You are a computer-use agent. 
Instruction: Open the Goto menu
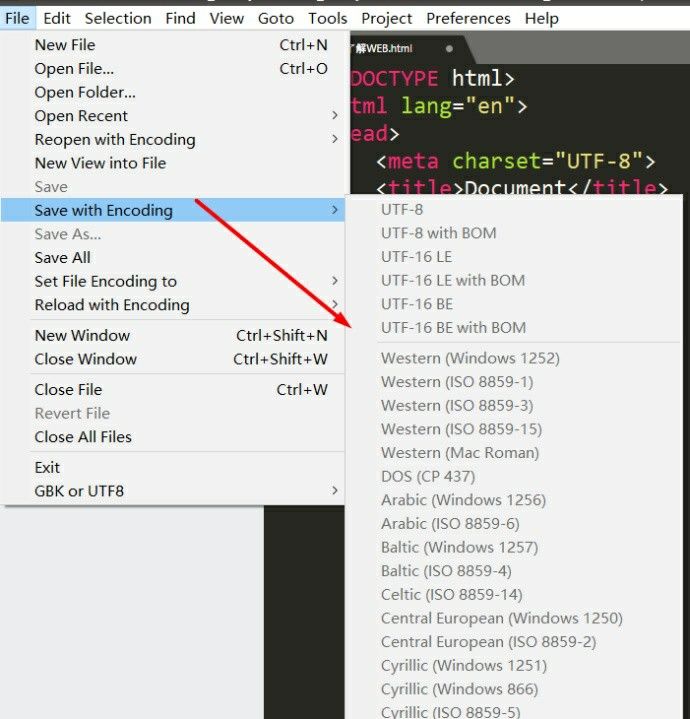tap(276, 18)
